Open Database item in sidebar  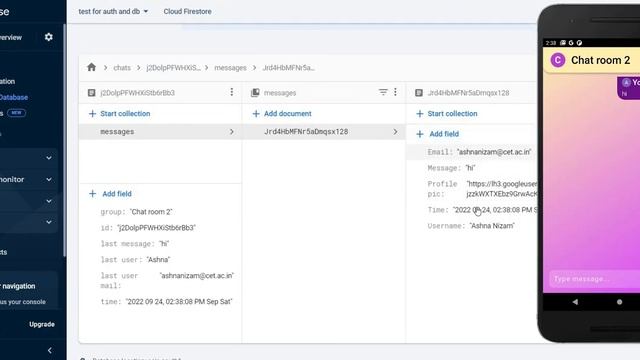(14, 97)
